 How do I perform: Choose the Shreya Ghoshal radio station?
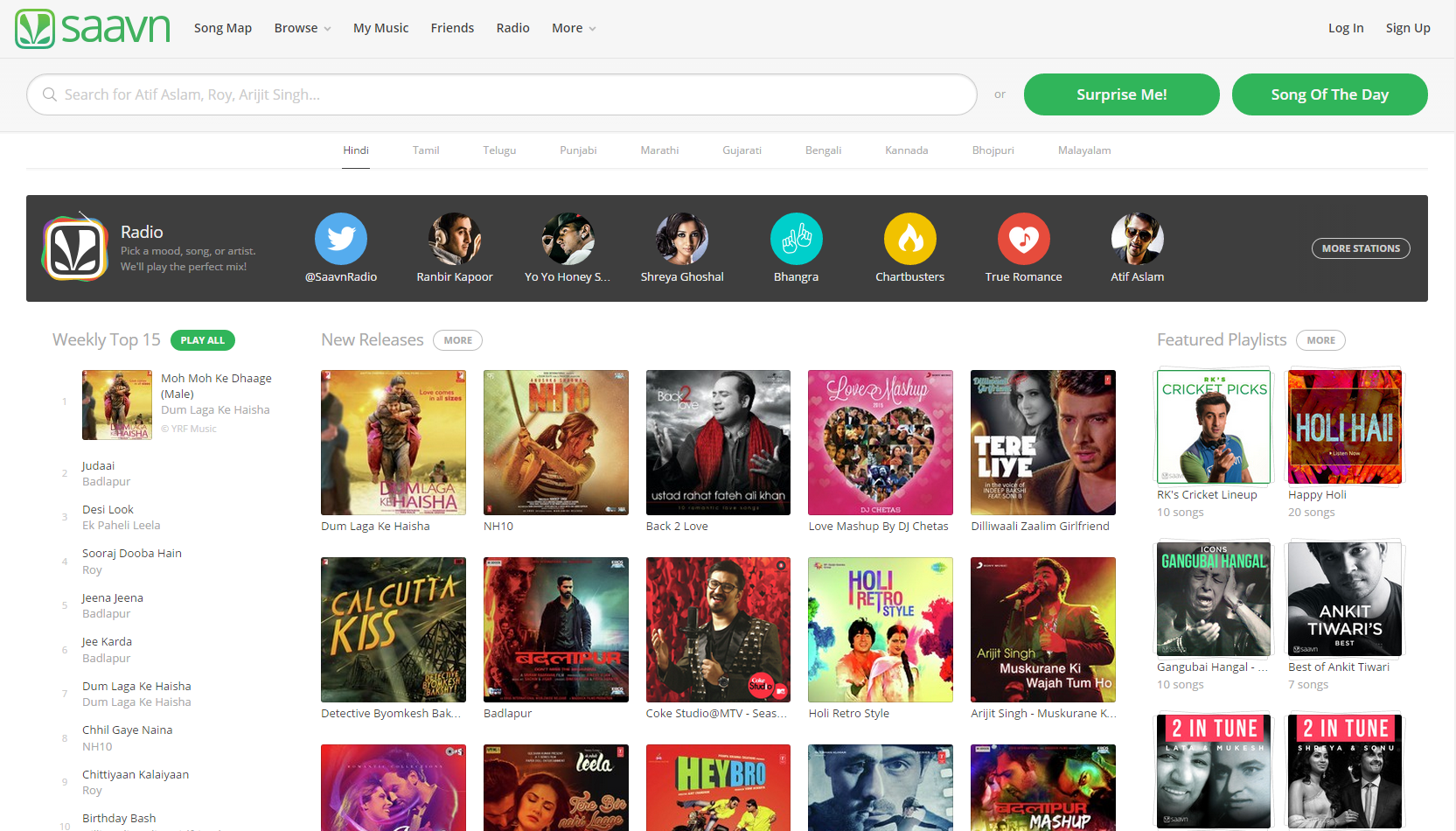coord(682,239)
